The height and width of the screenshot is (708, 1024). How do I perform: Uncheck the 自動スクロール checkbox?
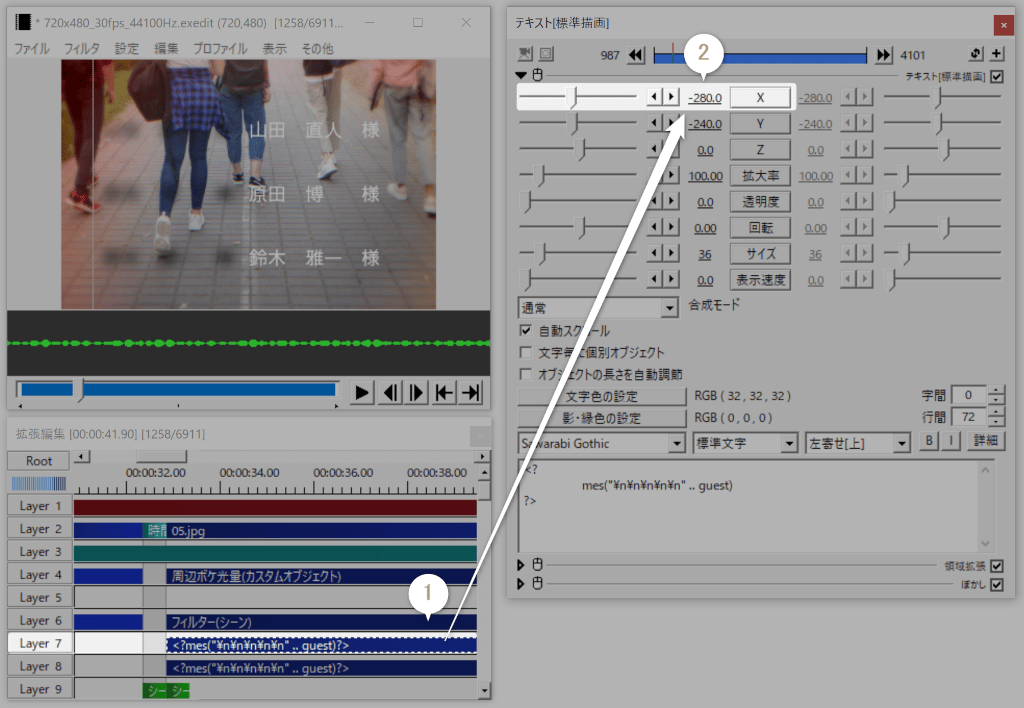click(526, 331)
